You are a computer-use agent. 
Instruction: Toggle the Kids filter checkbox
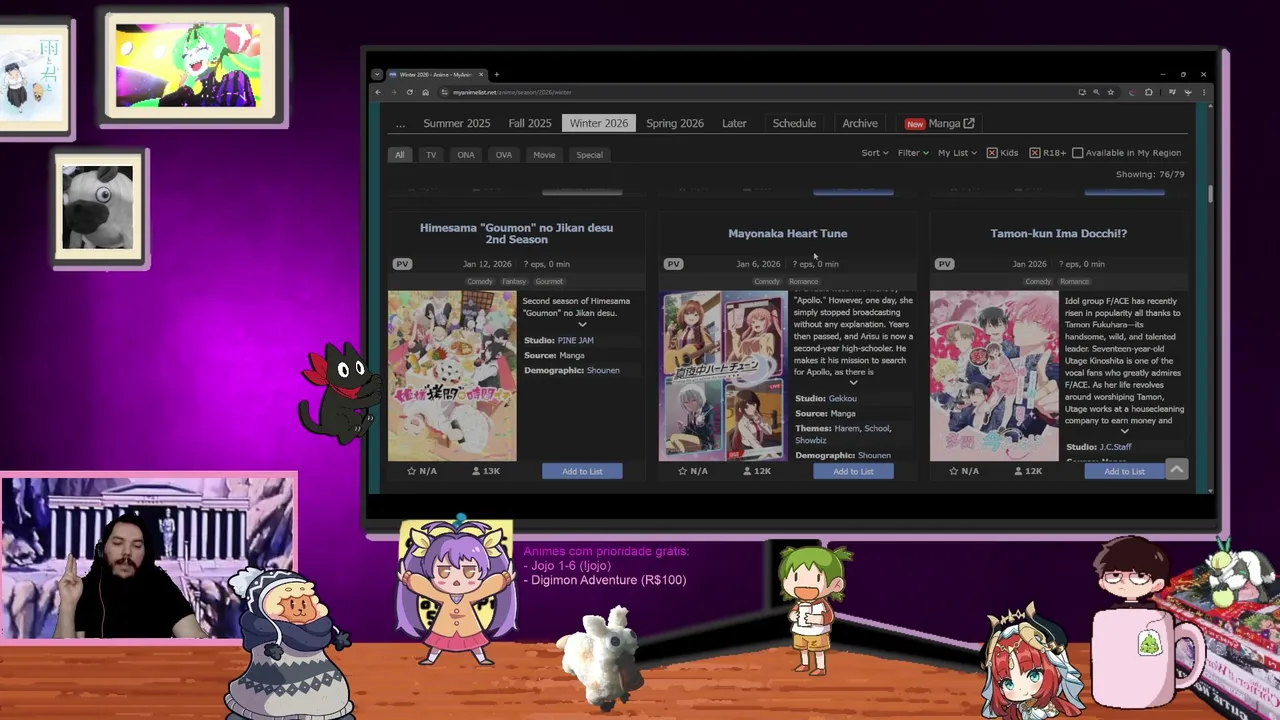coord(992,153)
